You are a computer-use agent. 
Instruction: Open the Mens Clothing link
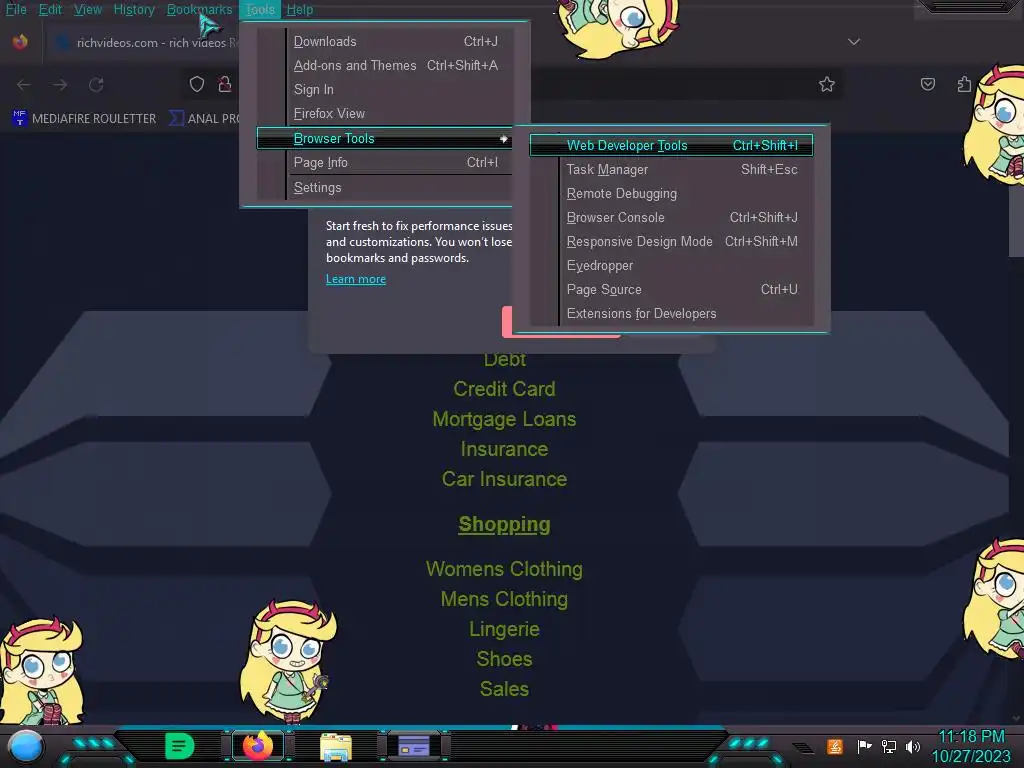pos(504,599)
